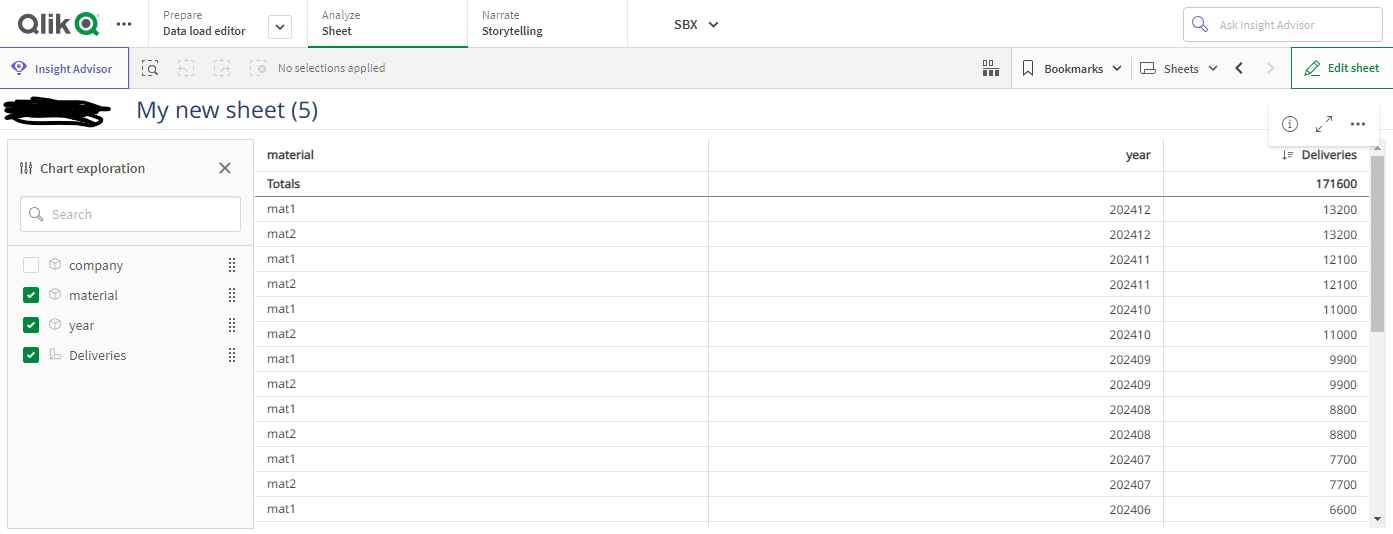The width and height of the screenshot is (1393, 534).
Task: Click the company drag handle
Action: (232, 265)
